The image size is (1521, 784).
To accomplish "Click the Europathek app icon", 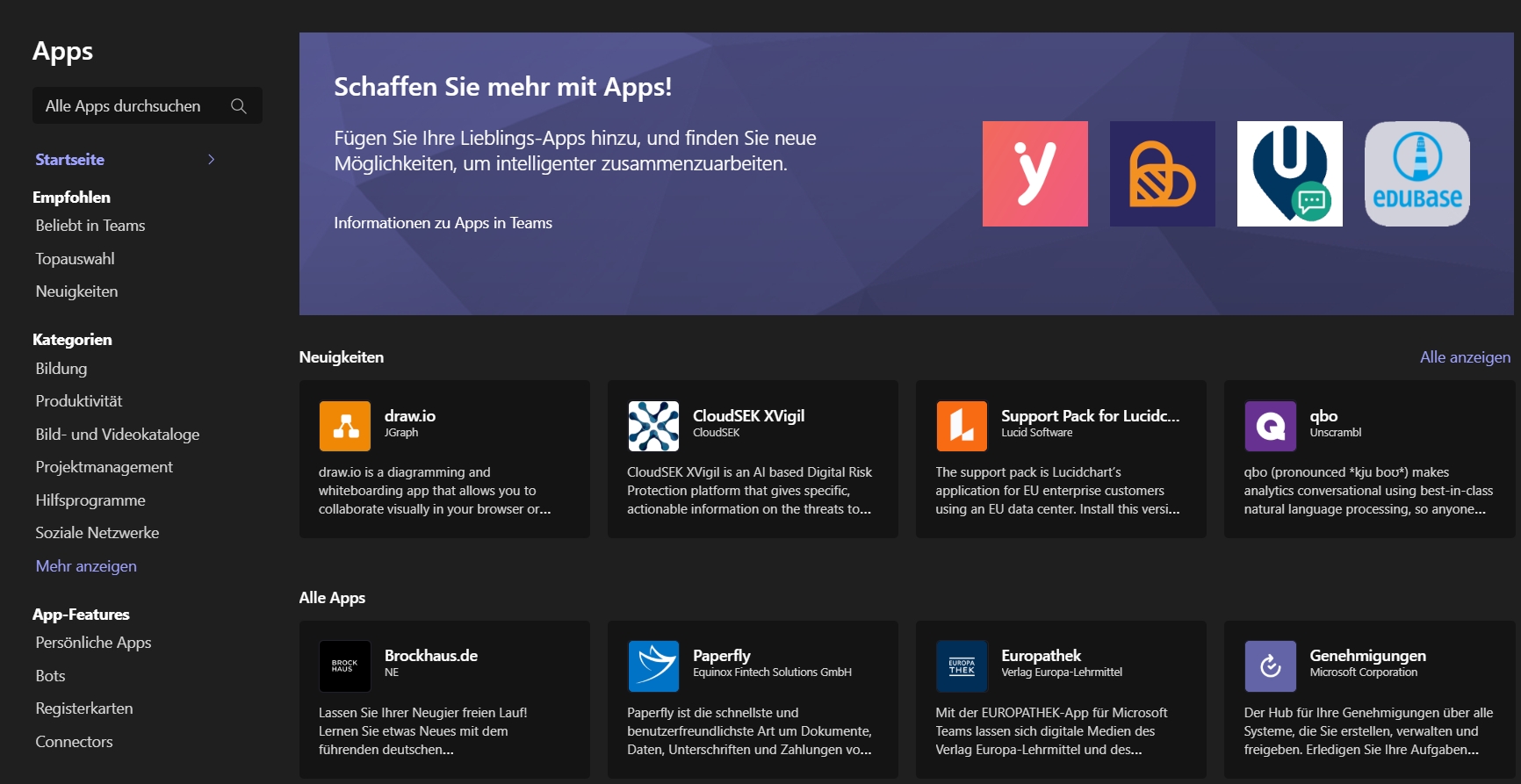I will 962,666.
